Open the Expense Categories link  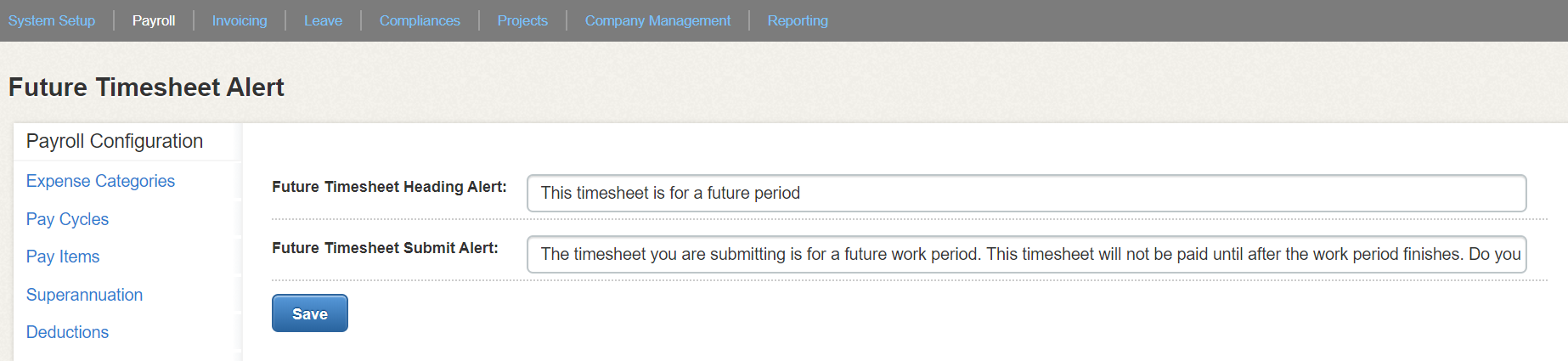click(x=100, y=181)
